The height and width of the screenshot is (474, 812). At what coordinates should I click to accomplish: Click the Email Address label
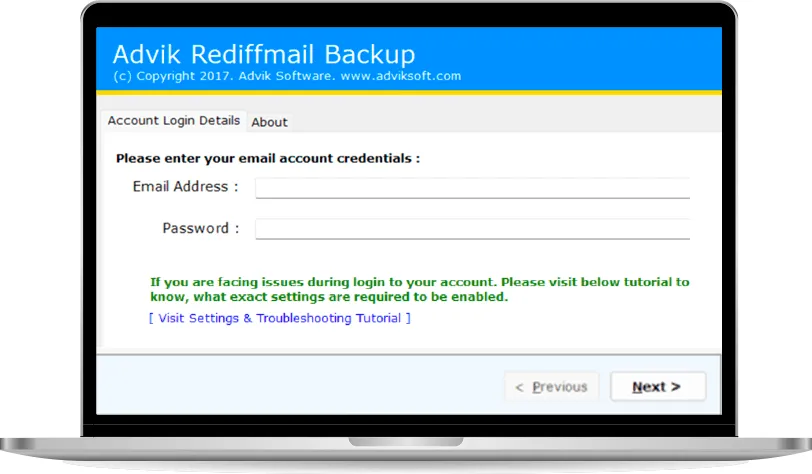(185, 187)
